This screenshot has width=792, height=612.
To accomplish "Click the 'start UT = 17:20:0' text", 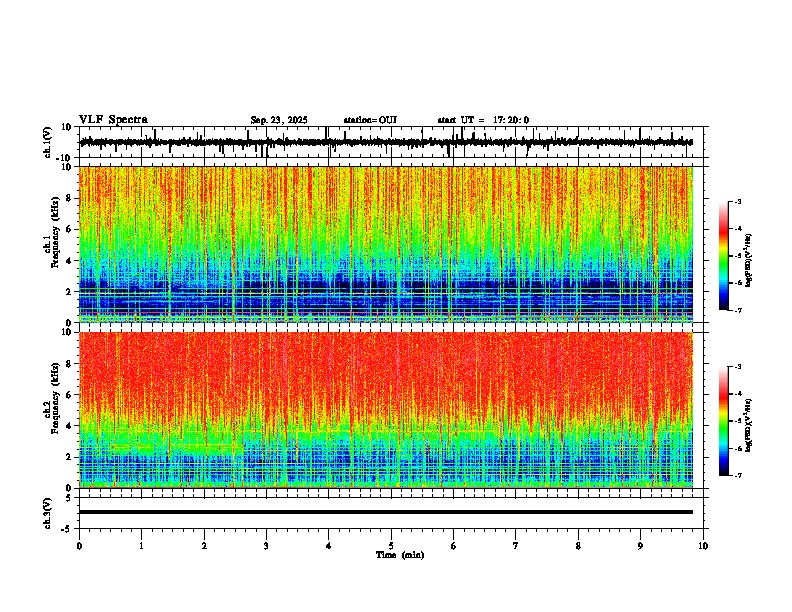I will (x=483, y=120).
